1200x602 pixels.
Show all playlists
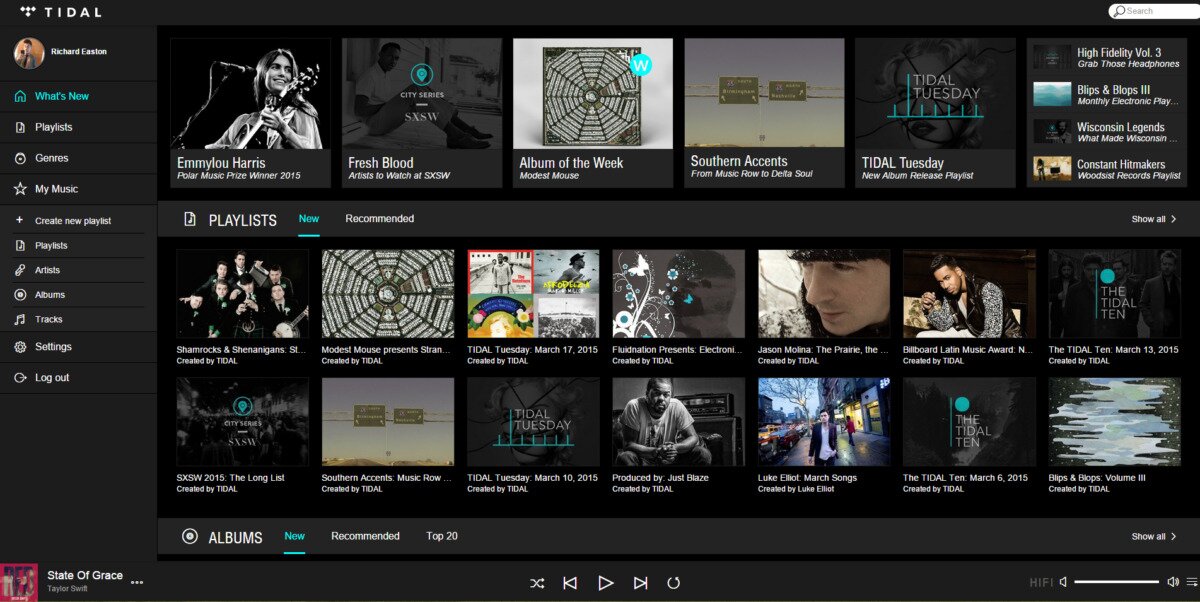coord(1154,219)
